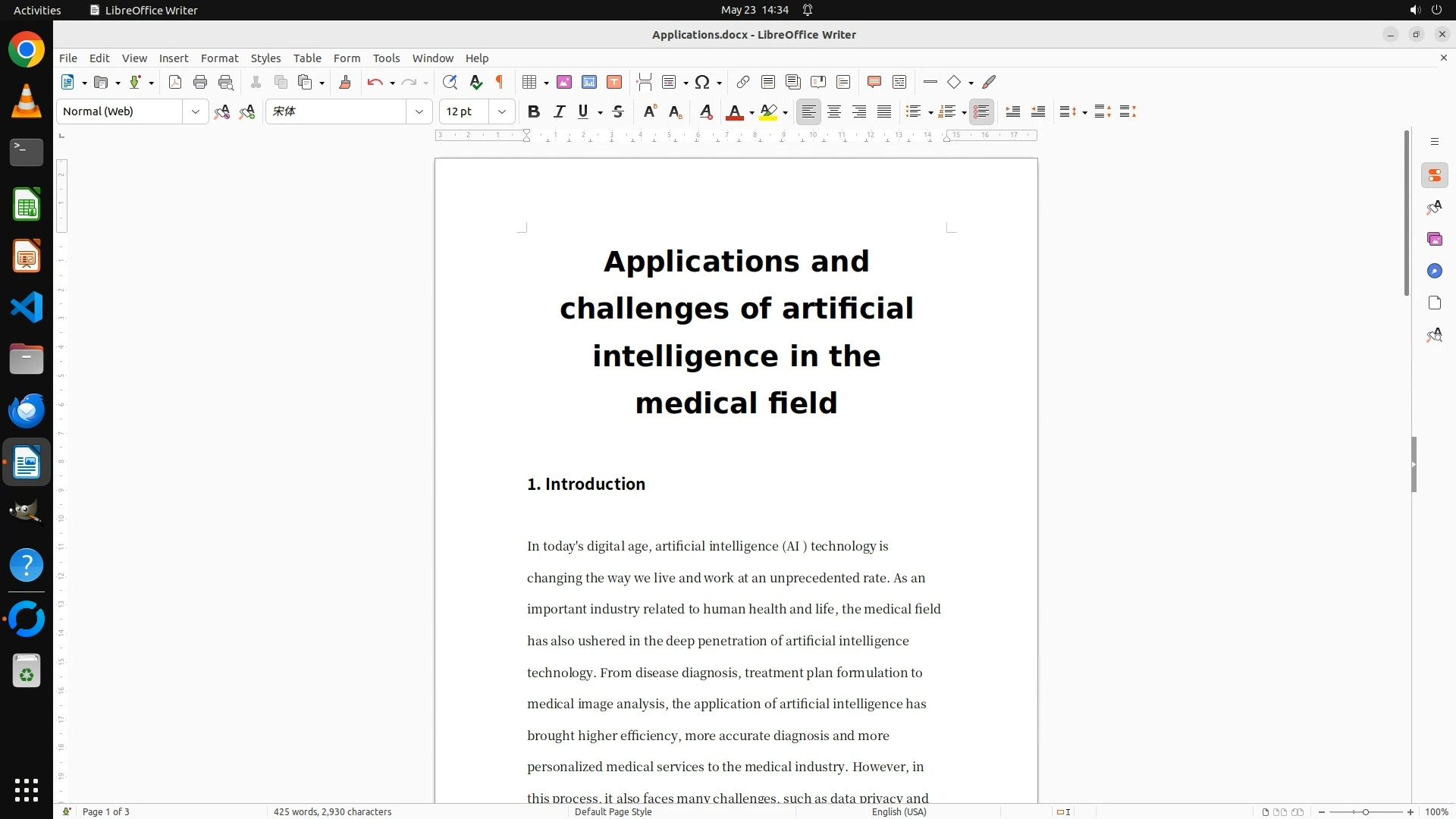
Task: Open Thunderbird from the dock
Action: (27, 411)
